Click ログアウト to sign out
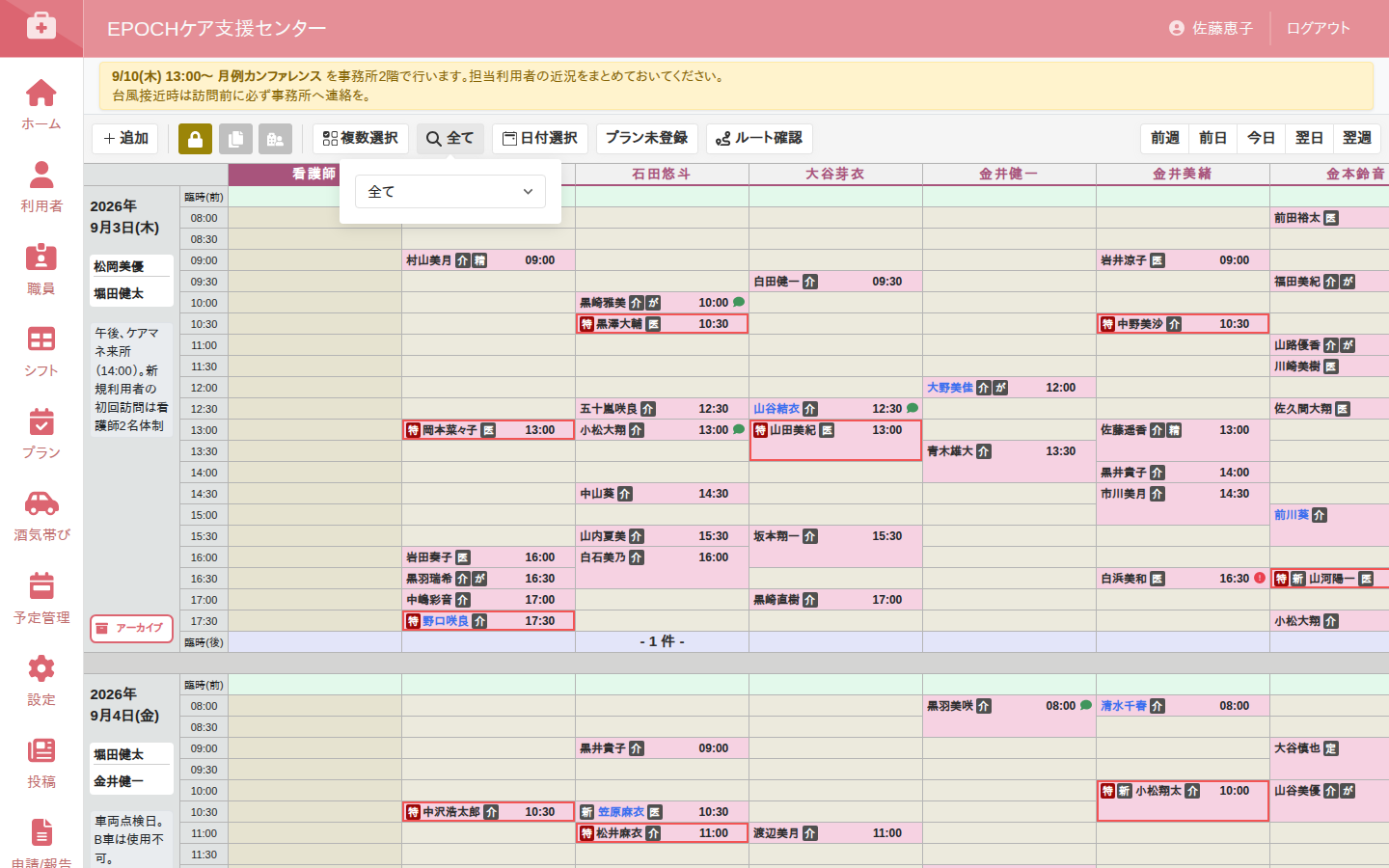The image size is (1389, 868). pyautogui.click(x=1319, y=28)
